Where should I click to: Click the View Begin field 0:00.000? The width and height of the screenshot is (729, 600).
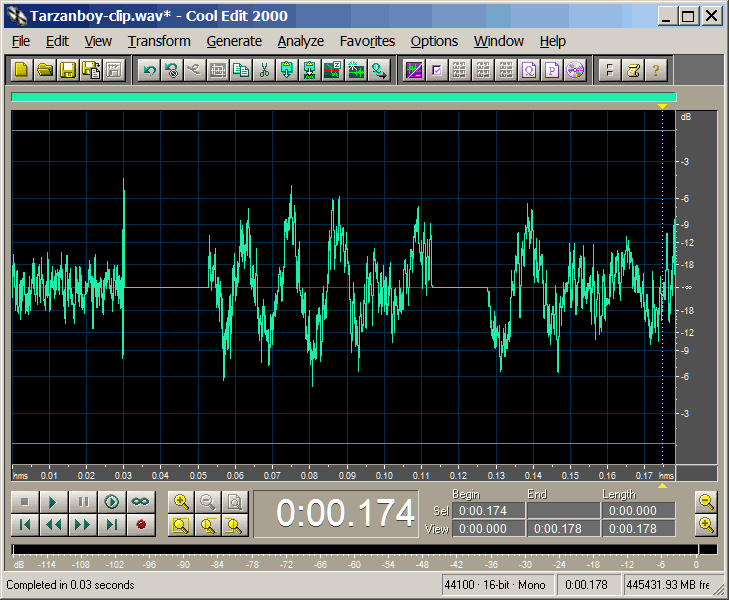(489, 529)
